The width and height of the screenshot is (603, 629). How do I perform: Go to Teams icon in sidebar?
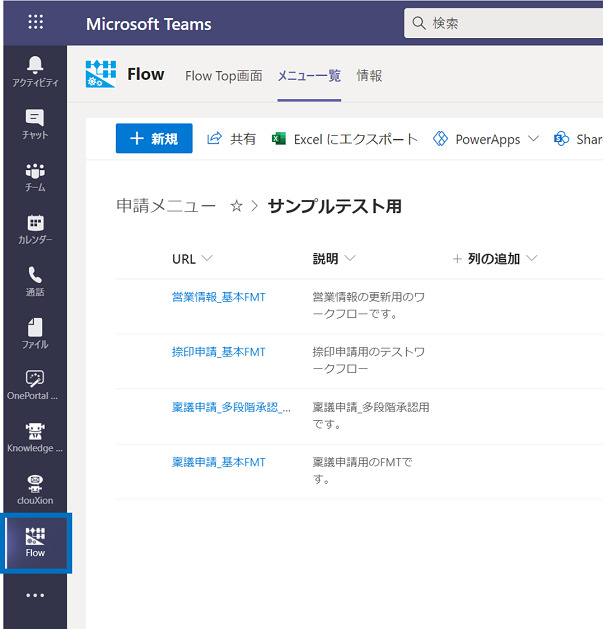[x=35, y=175]
